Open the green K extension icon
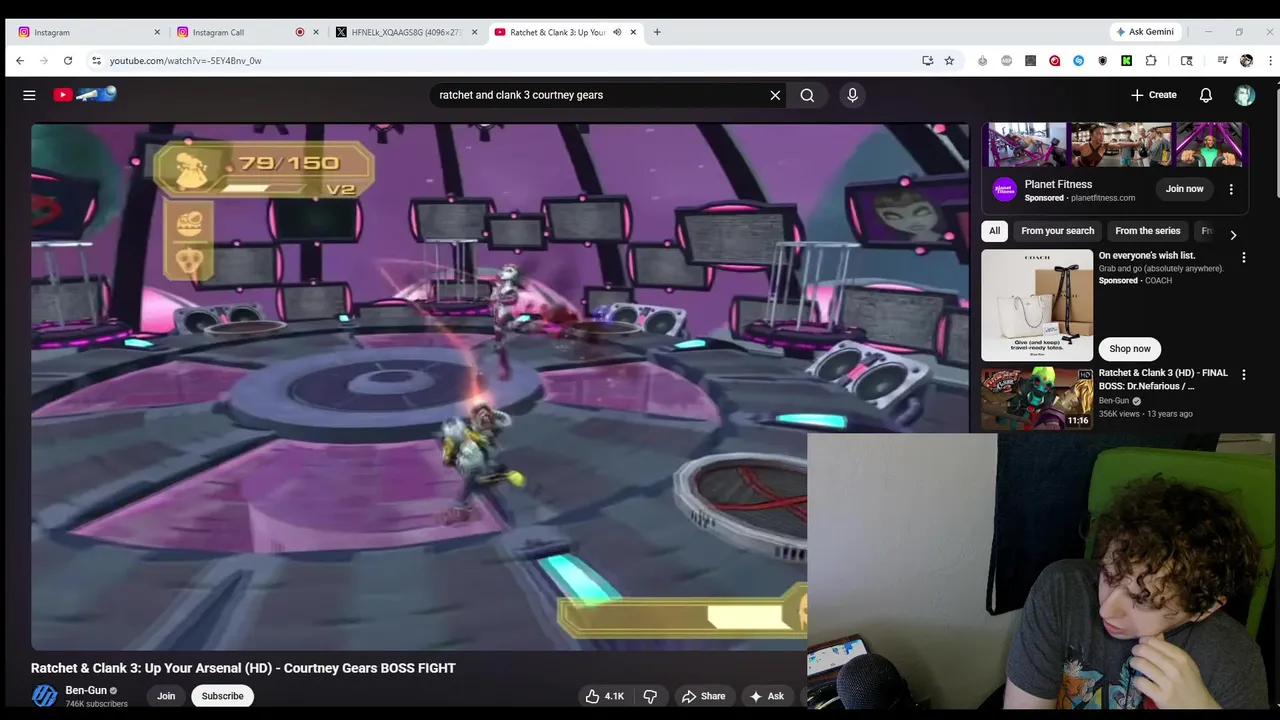 click(x=1126, y=61)
